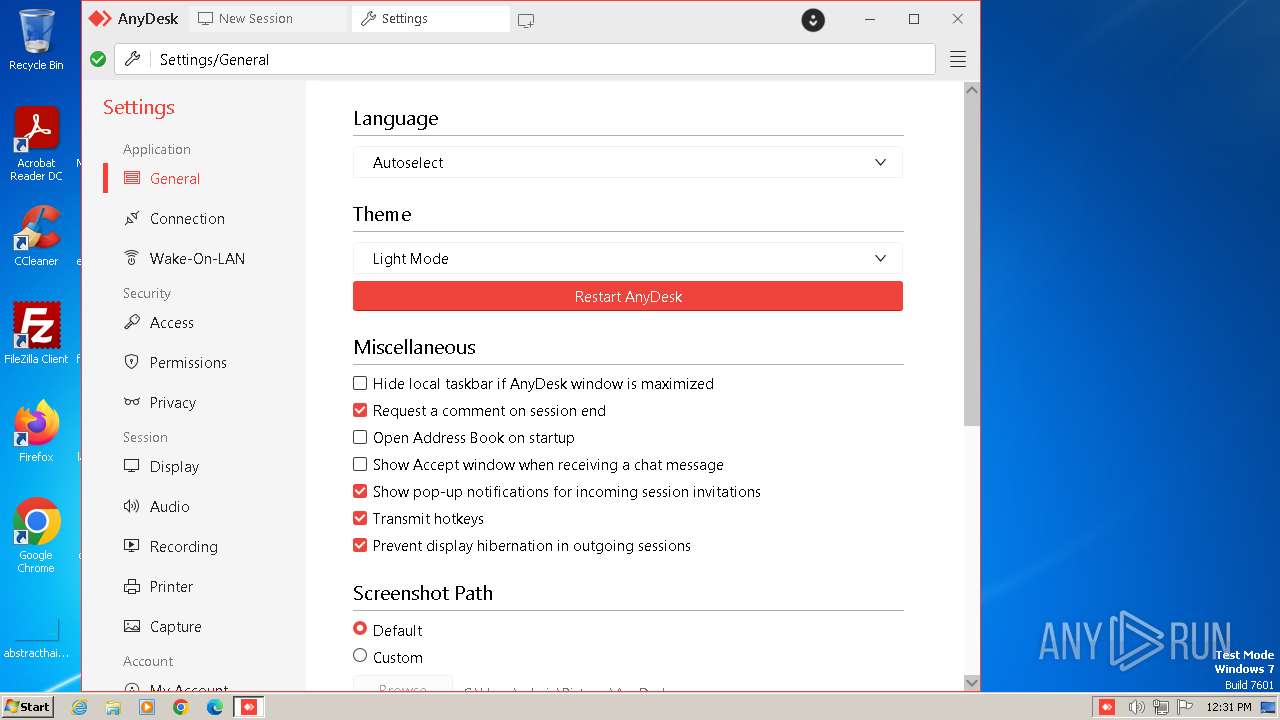Screen dimensions: 1280x720
Task: Click the Windows Start button
Action: (28, 707)
